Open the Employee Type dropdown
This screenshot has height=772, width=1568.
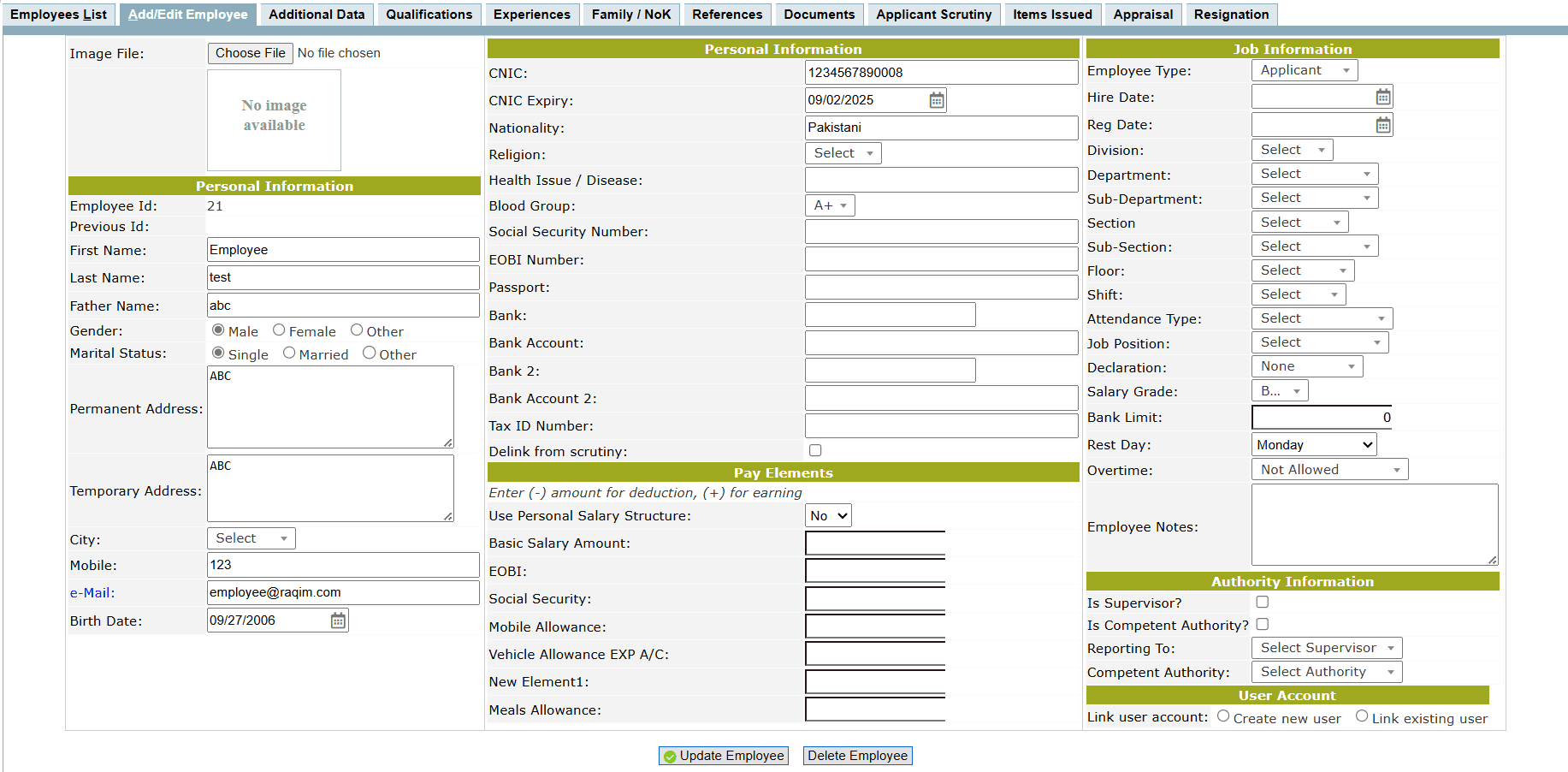pyautogui.click(x=1304, y=70)
